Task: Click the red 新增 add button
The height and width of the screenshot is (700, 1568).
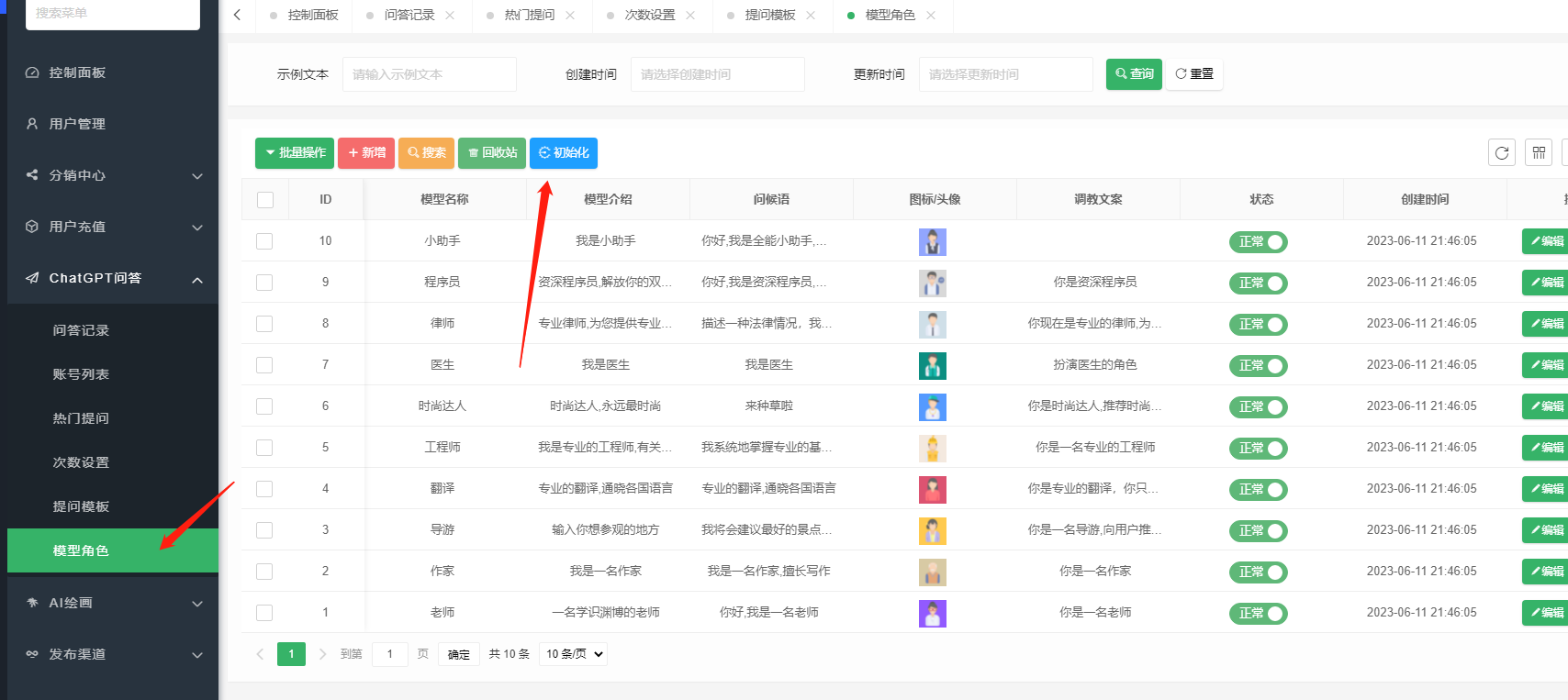Action: click(x=366, y=153)
